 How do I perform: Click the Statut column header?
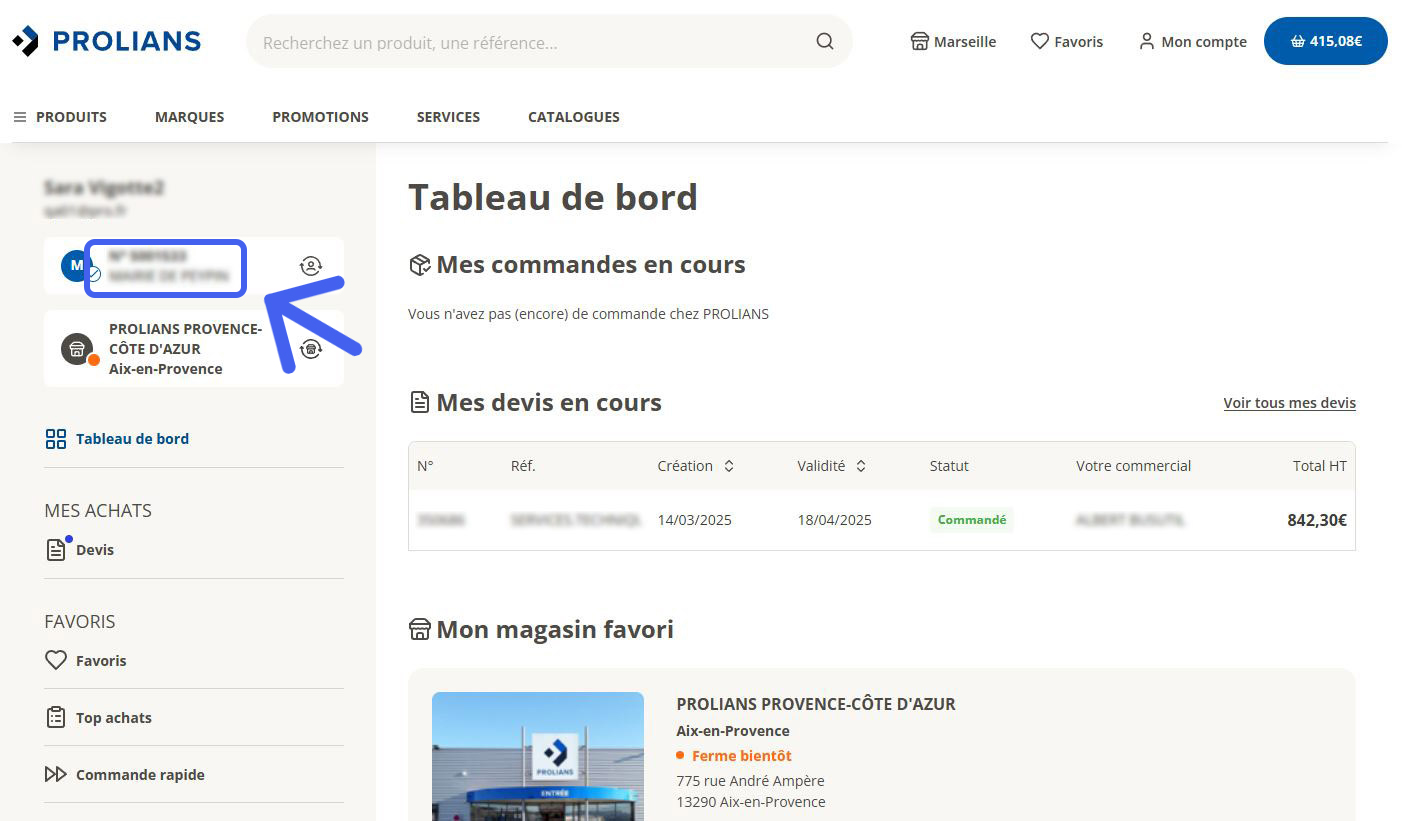pyautogui.click(x=949, y=466)
